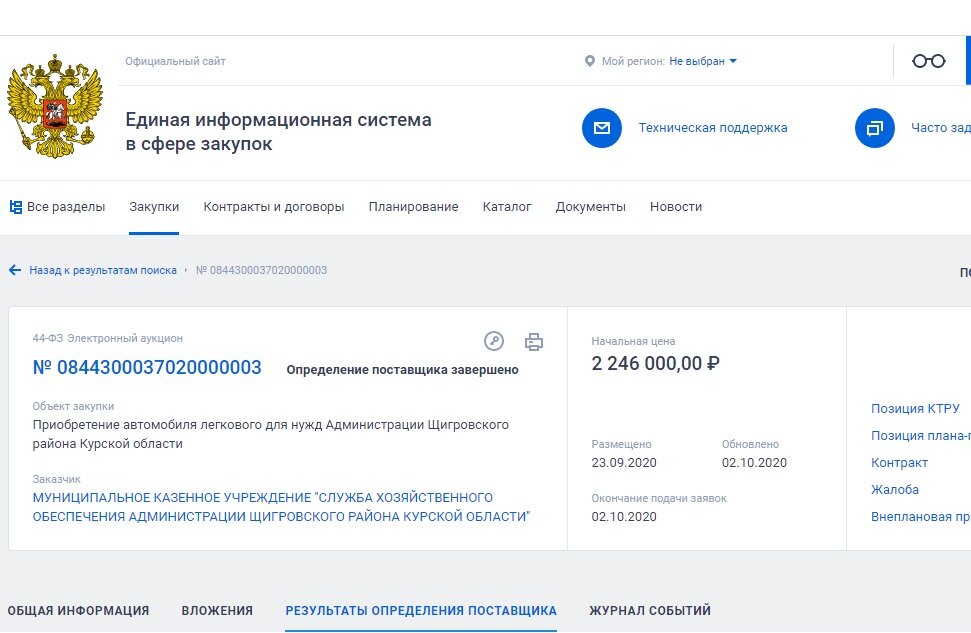Click the 44-ФЗ Электронный аукцион label

click(x=108, y=338)
